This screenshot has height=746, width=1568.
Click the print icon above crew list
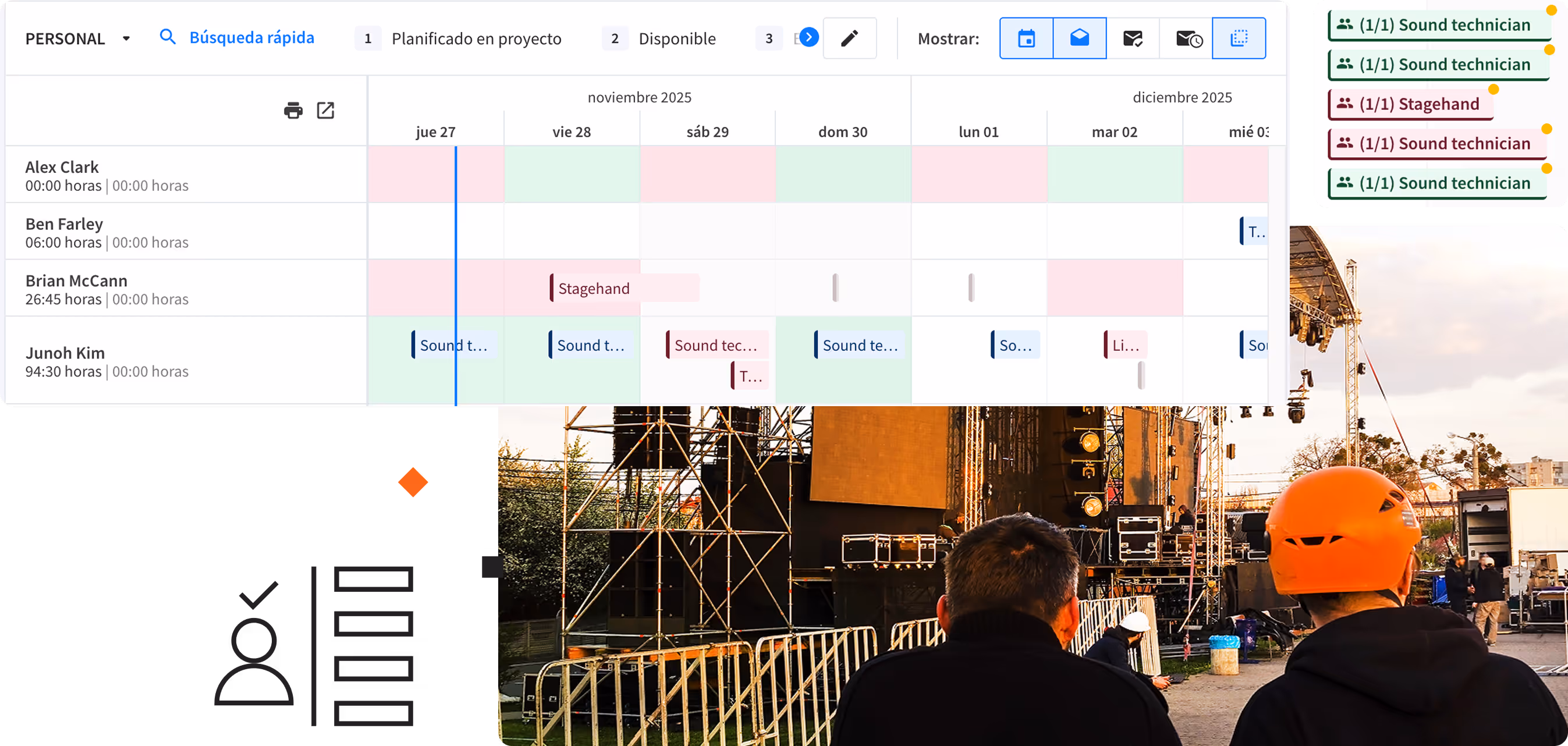[x=293, y=110]
